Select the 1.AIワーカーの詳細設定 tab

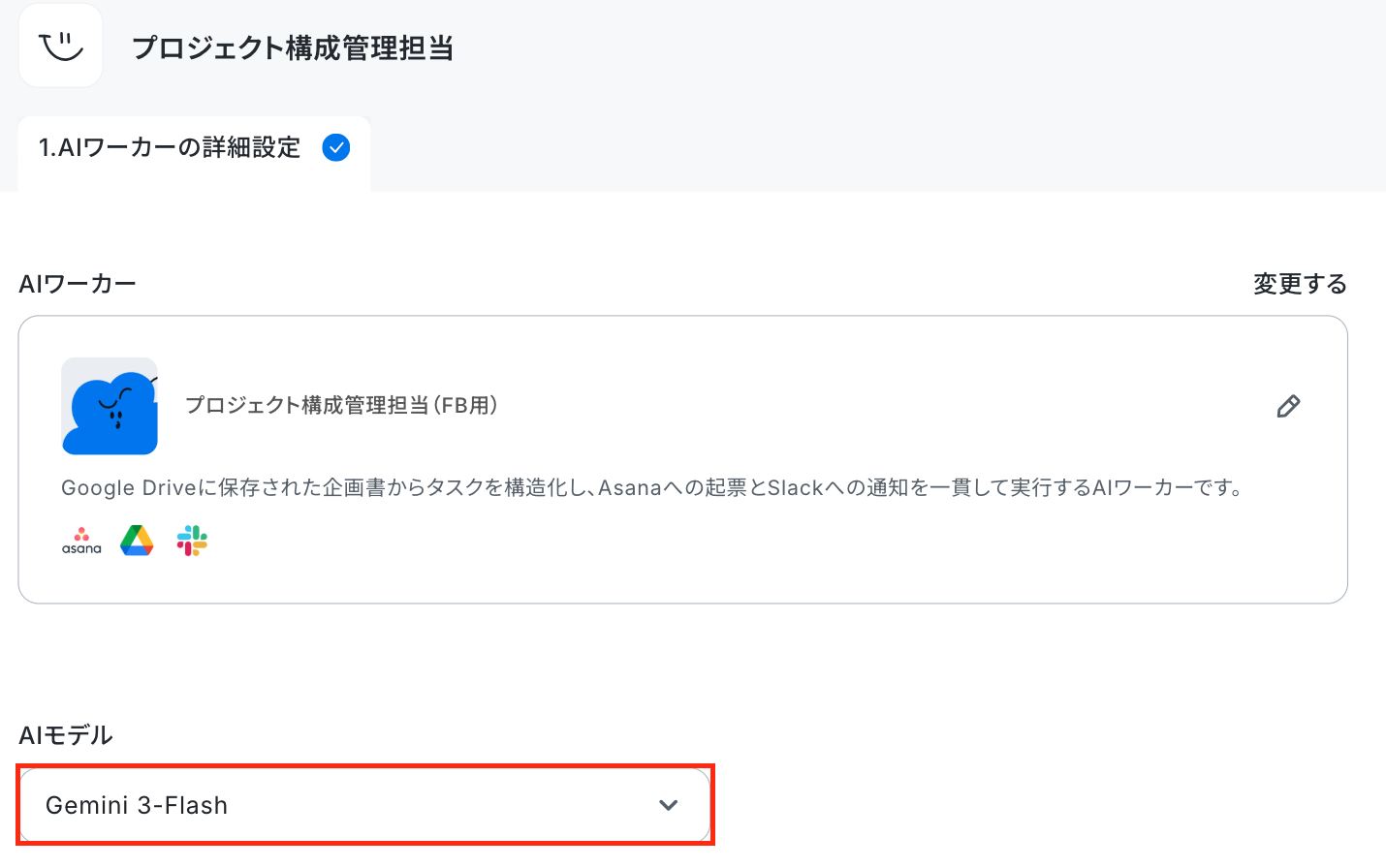194,153
